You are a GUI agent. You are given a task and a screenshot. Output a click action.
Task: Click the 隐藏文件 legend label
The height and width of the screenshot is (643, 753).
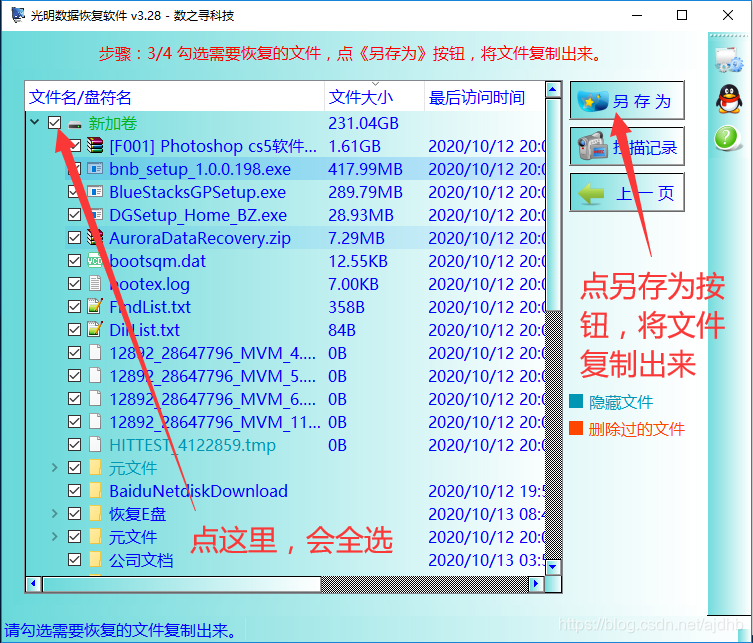coord(621,401)
